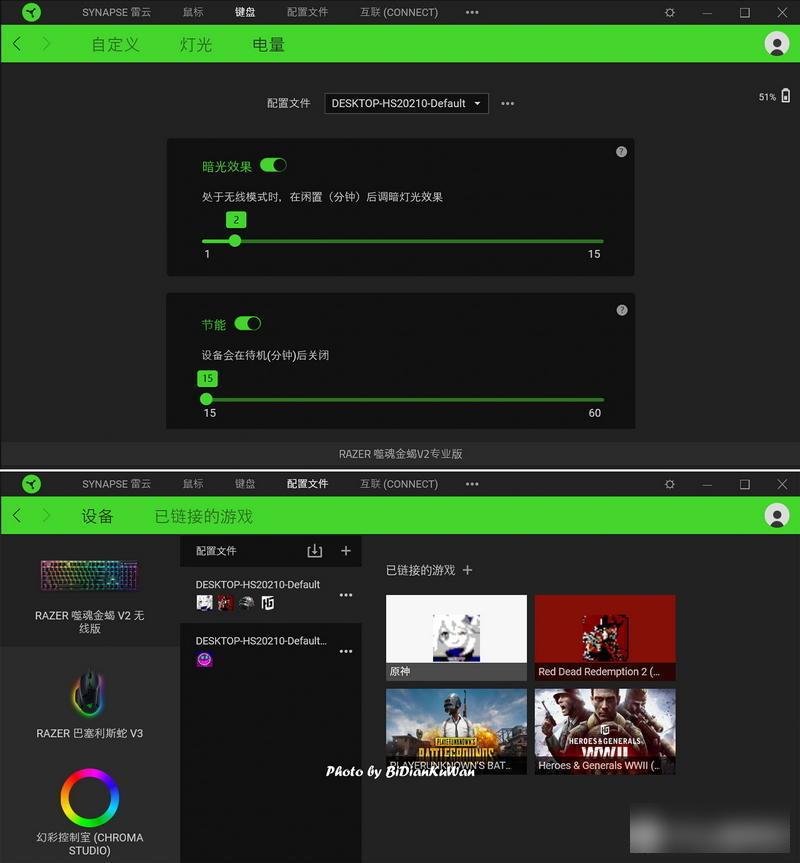Select the PLAYERUNKNOWN'S BATTLEGROUNDS game tile
The image size is (800, 863).
456,731
